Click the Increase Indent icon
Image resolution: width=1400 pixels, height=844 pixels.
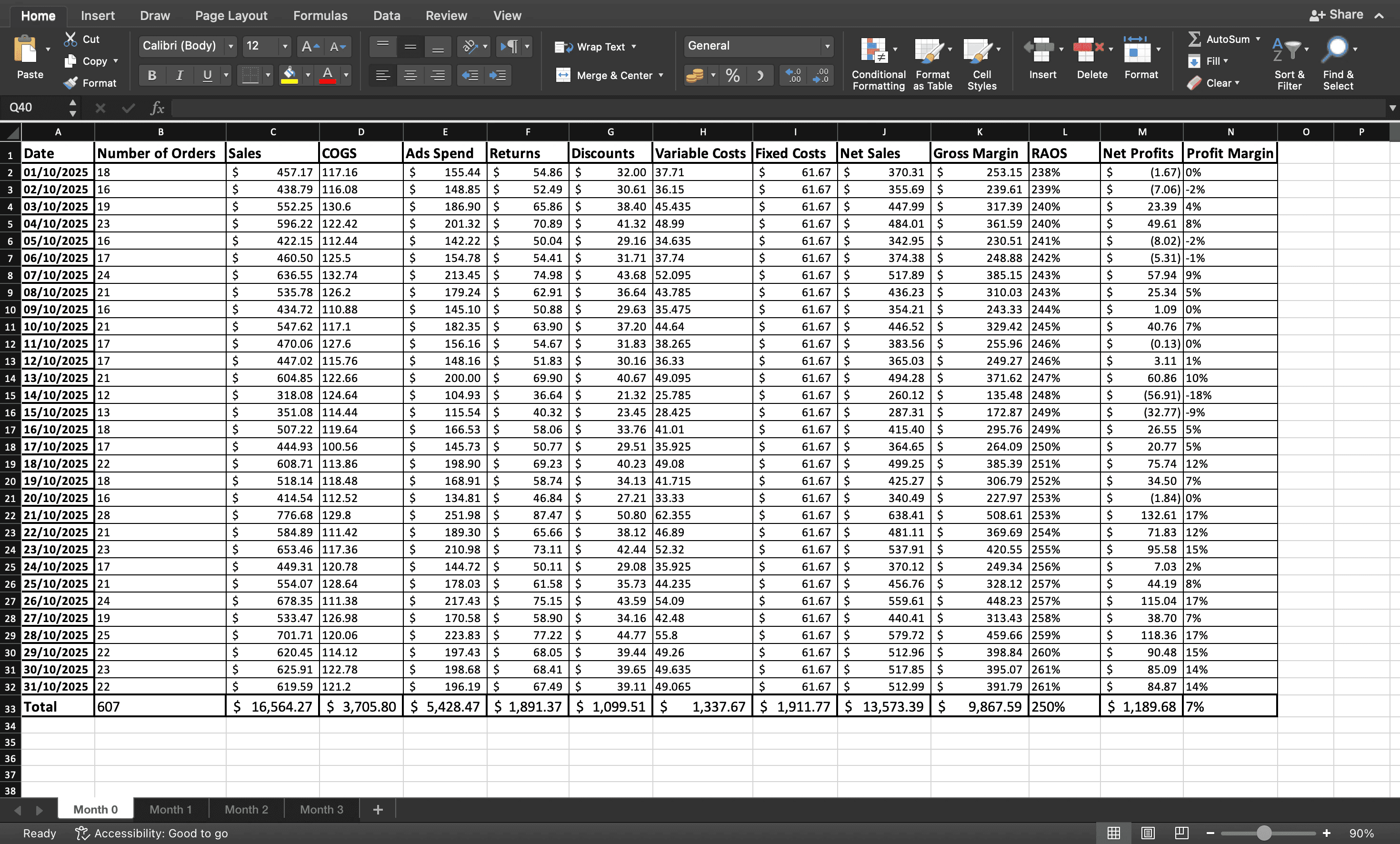[x=498, y=76]
